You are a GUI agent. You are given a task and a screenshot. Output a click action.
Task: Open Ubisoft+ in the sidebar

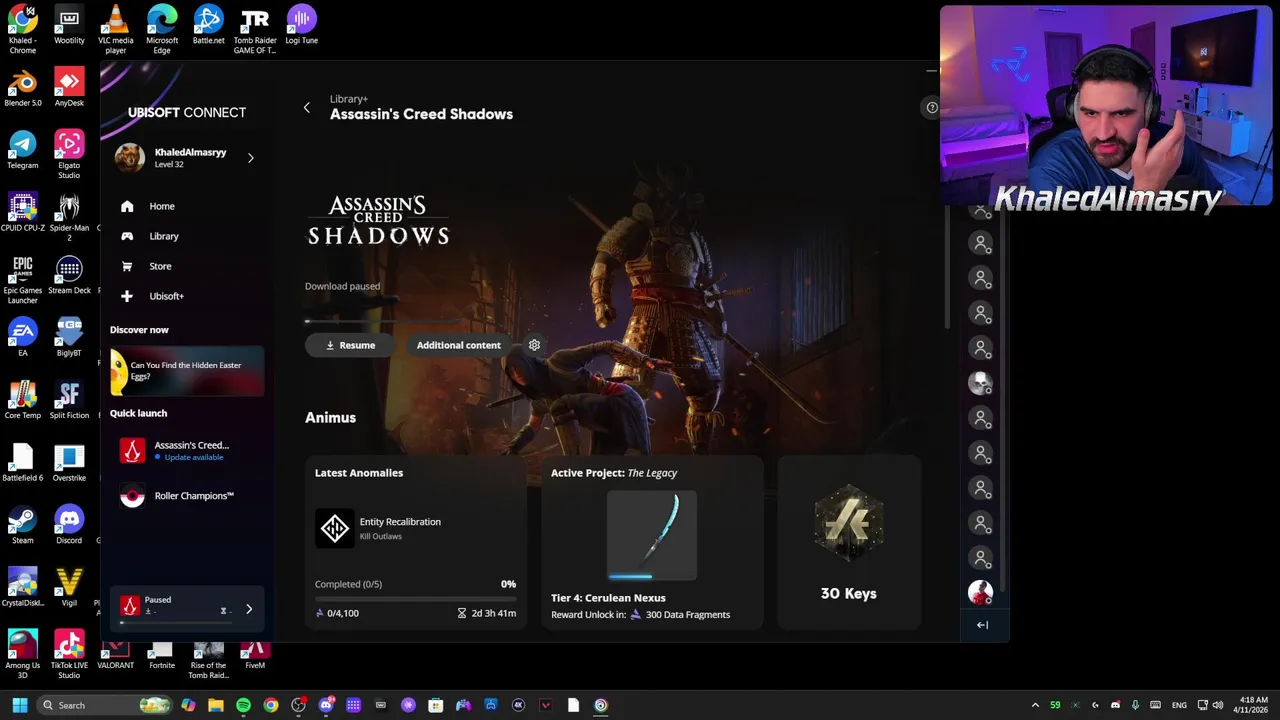pos(166,296)
